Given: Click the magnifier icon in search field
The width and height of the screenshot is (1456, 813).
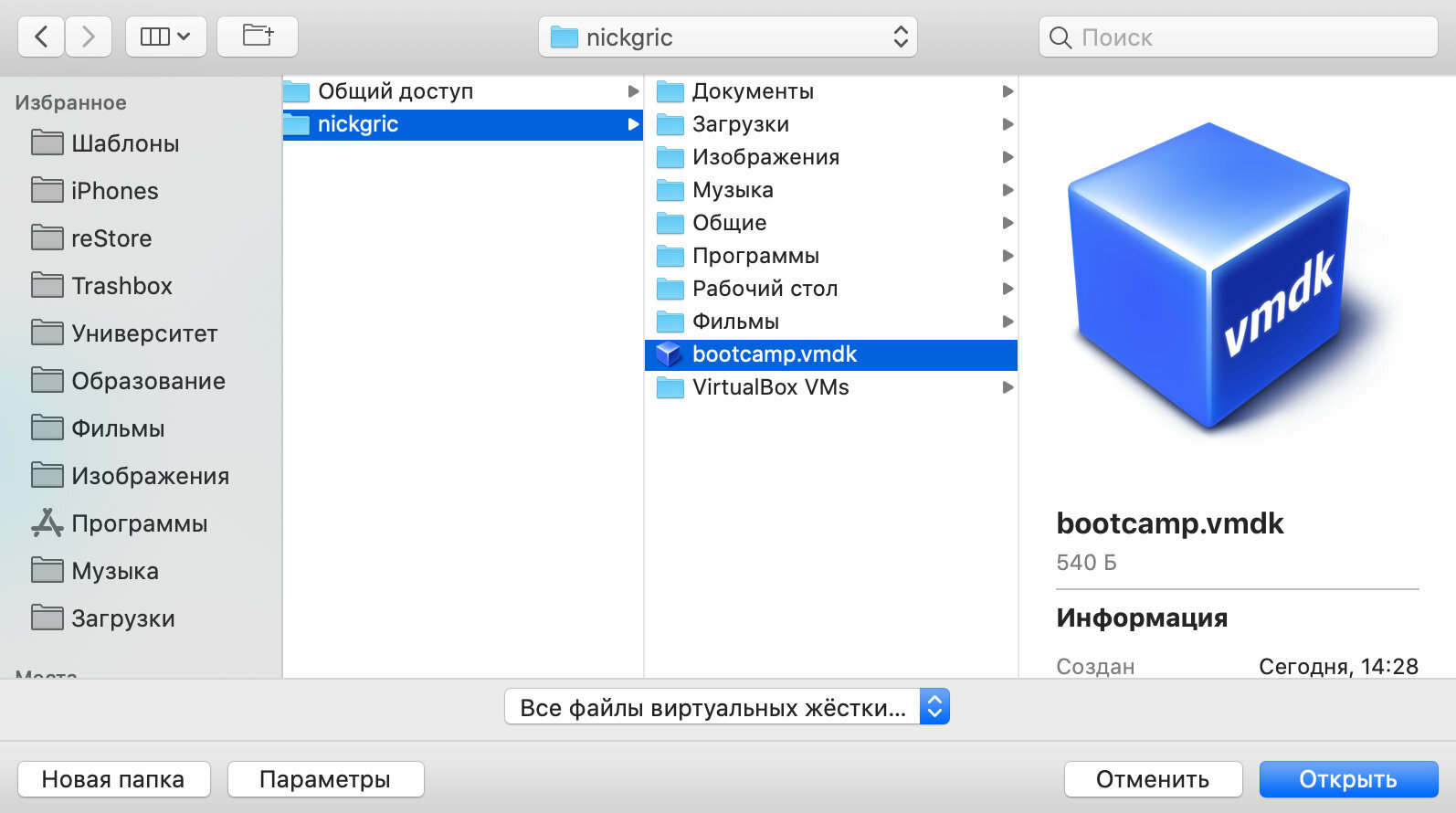Looking at the screenshot, I should click(1060, 37).
